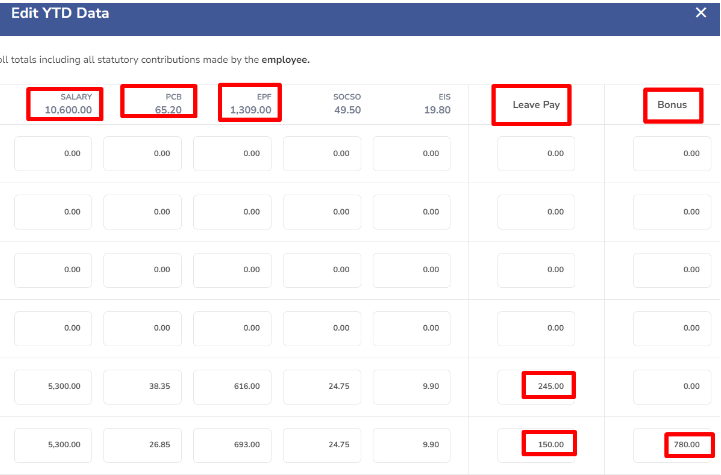Click PCB field showing 26.85
This screenshot has width=721, height=475.
(143, 445)
